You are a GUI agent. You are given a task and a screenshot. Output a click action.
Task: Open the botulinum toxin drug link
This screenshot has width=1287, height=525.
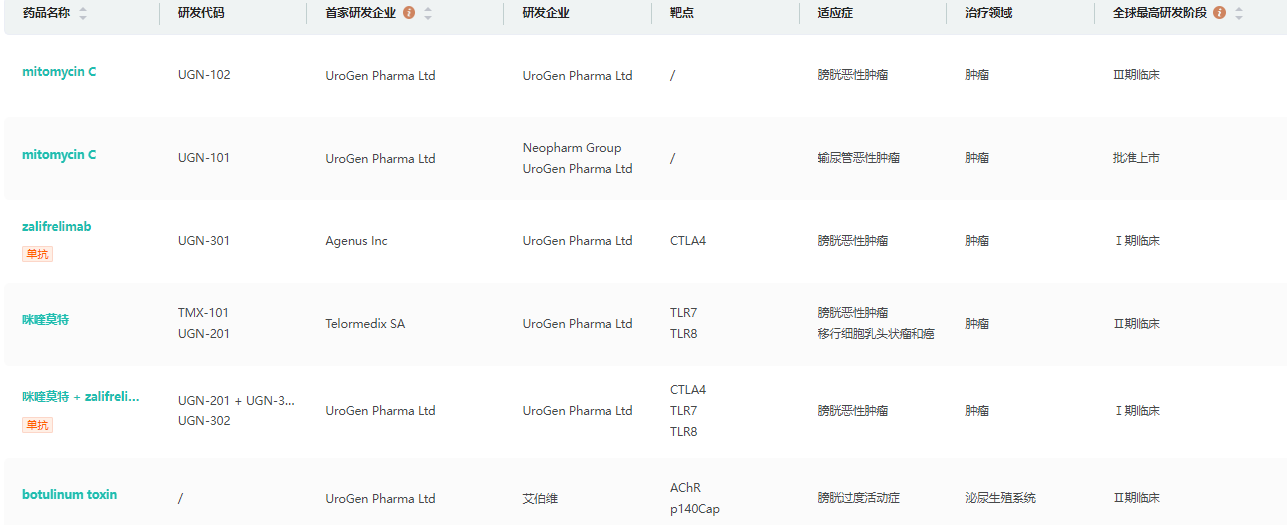coord(69,495)
